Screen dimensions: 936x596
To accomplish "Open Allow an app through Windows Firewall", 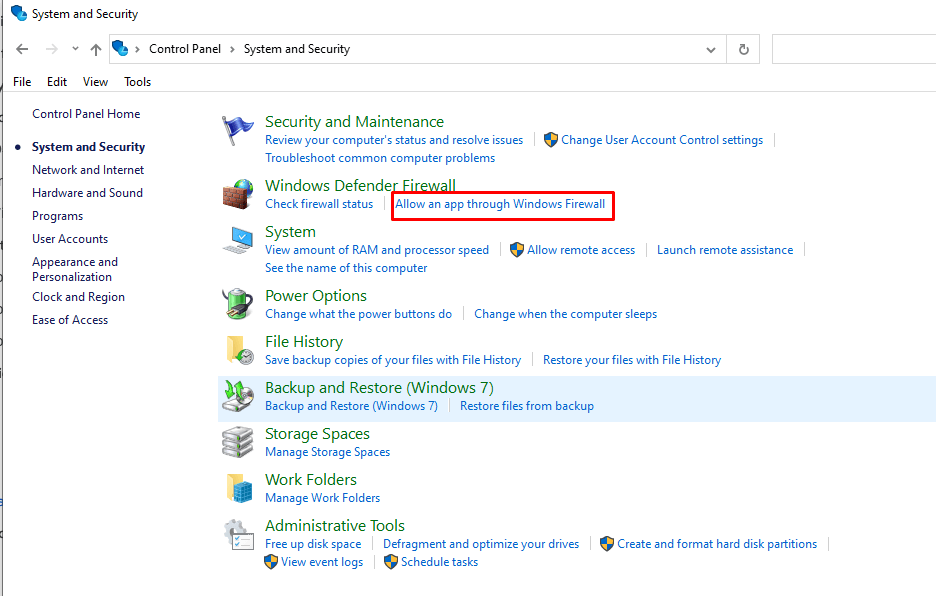I will pos(500,204).
